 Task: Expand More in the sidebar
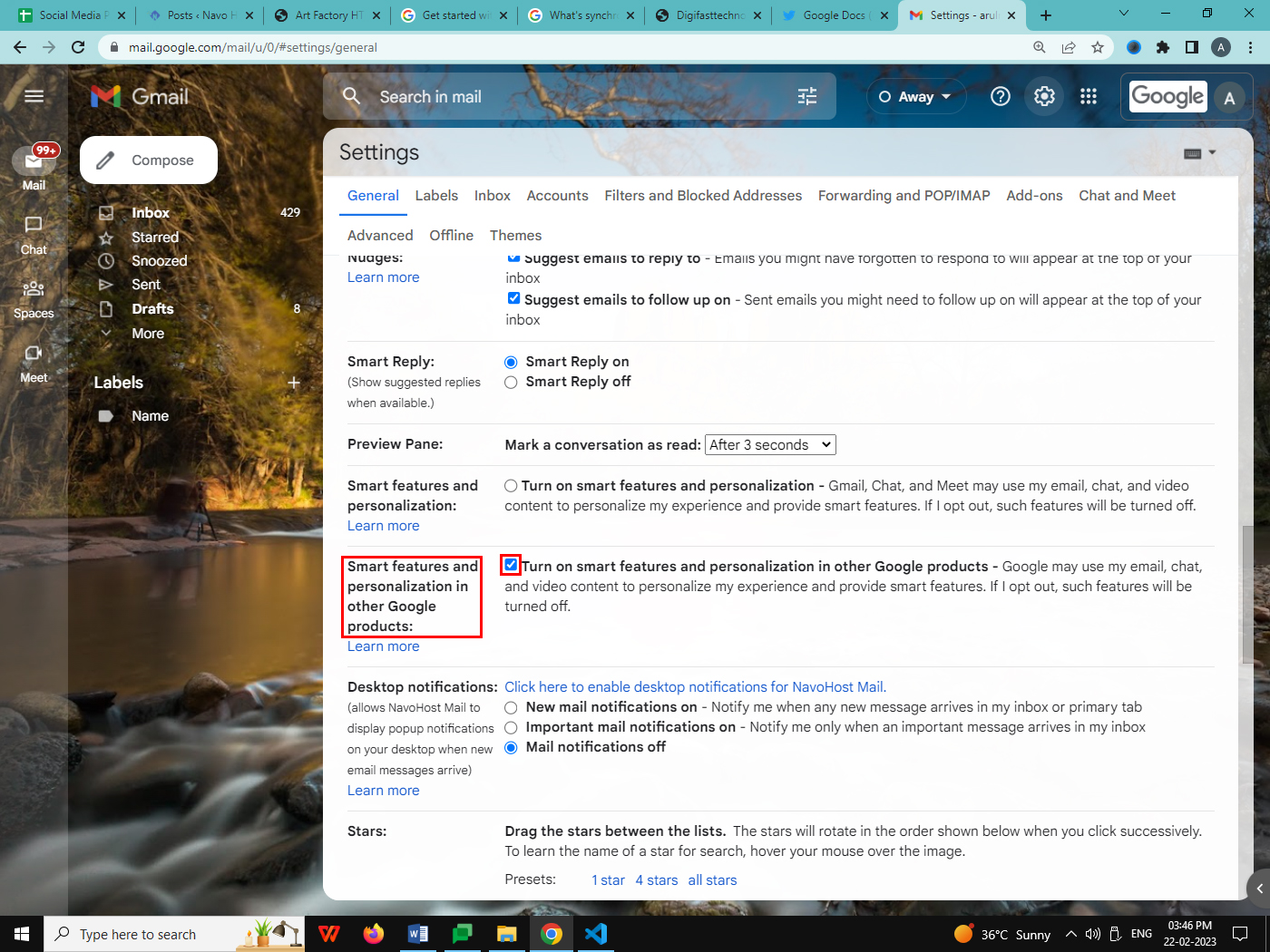(x=148, y=333)
